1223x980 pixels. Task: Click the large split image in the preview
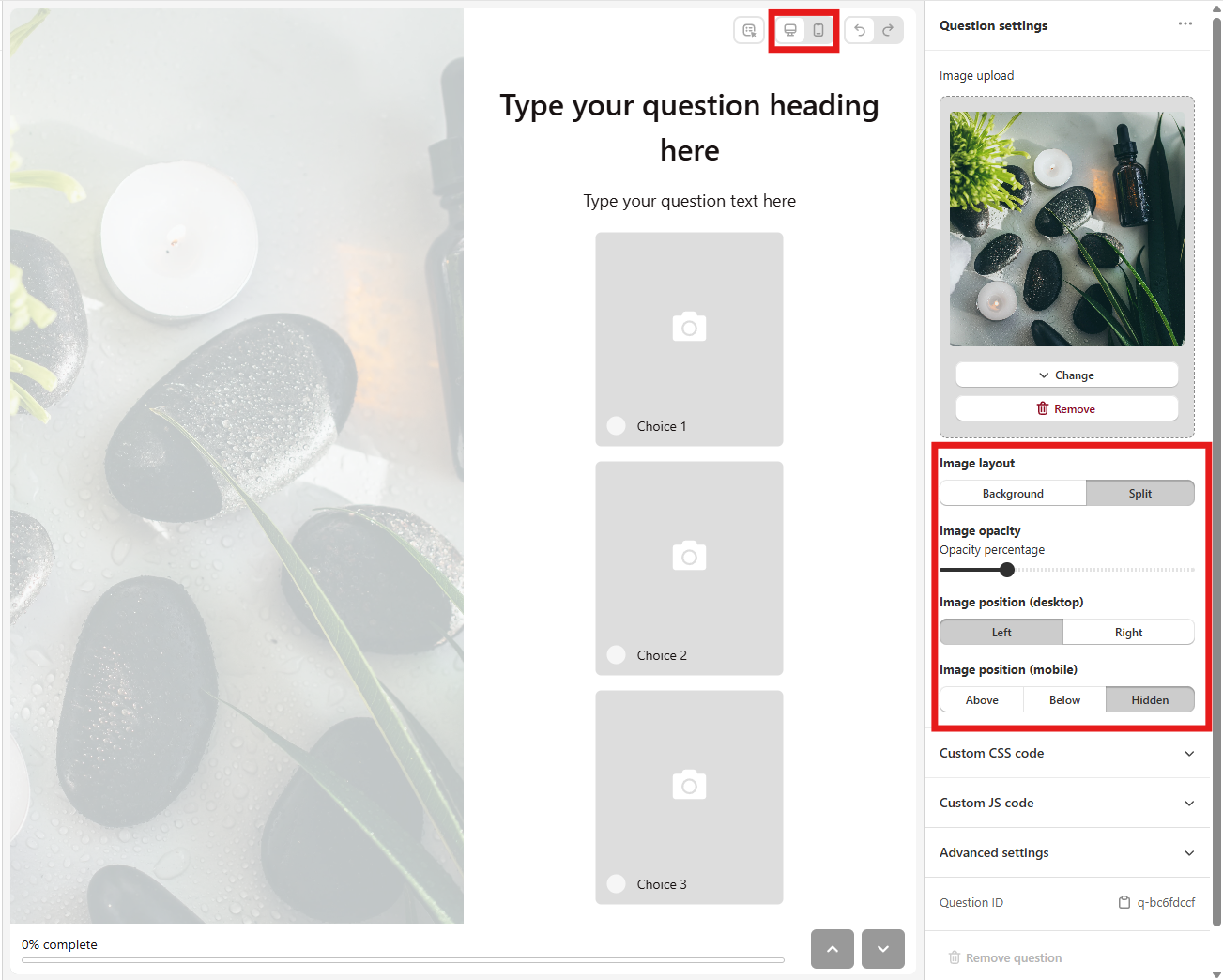tap(237, 466)
